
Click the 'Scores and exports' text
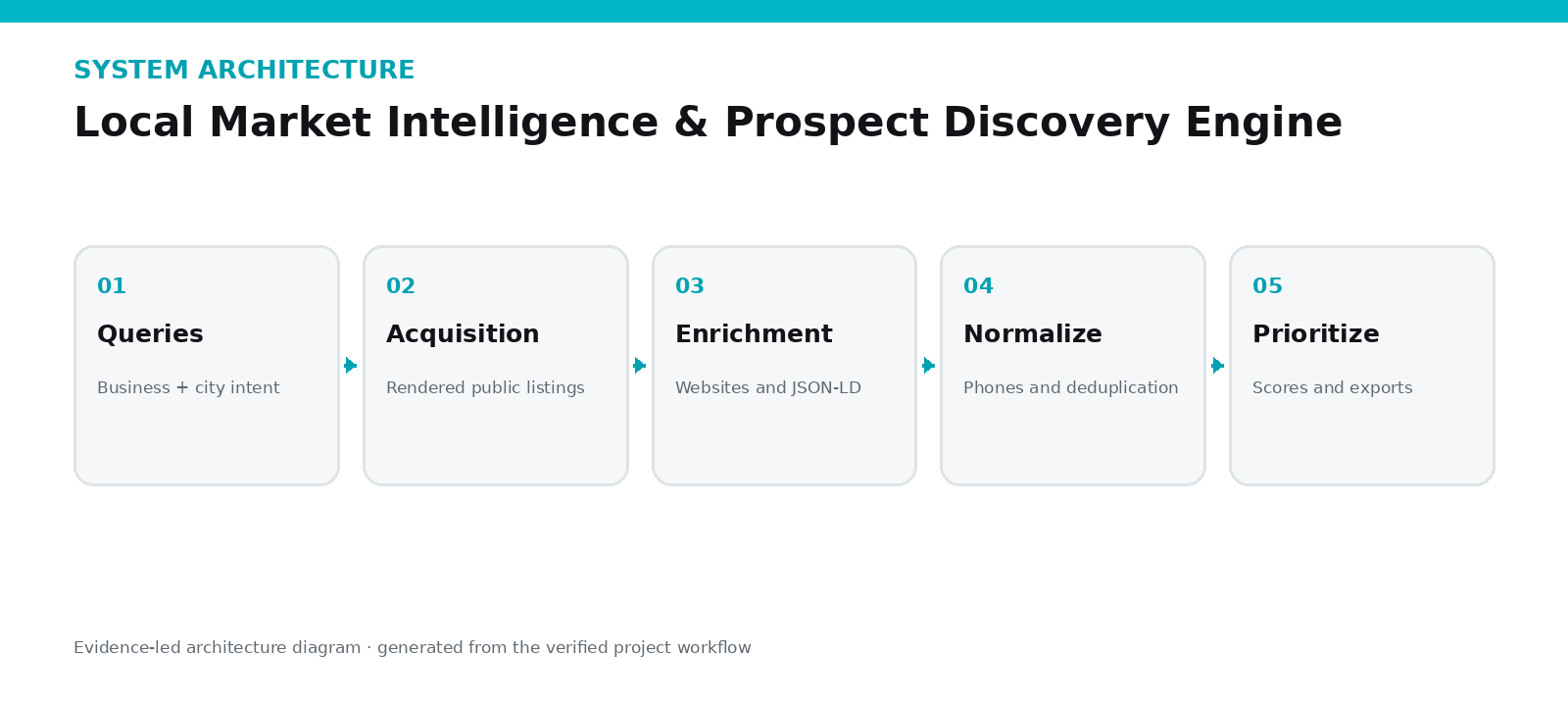pos(1333,388)
